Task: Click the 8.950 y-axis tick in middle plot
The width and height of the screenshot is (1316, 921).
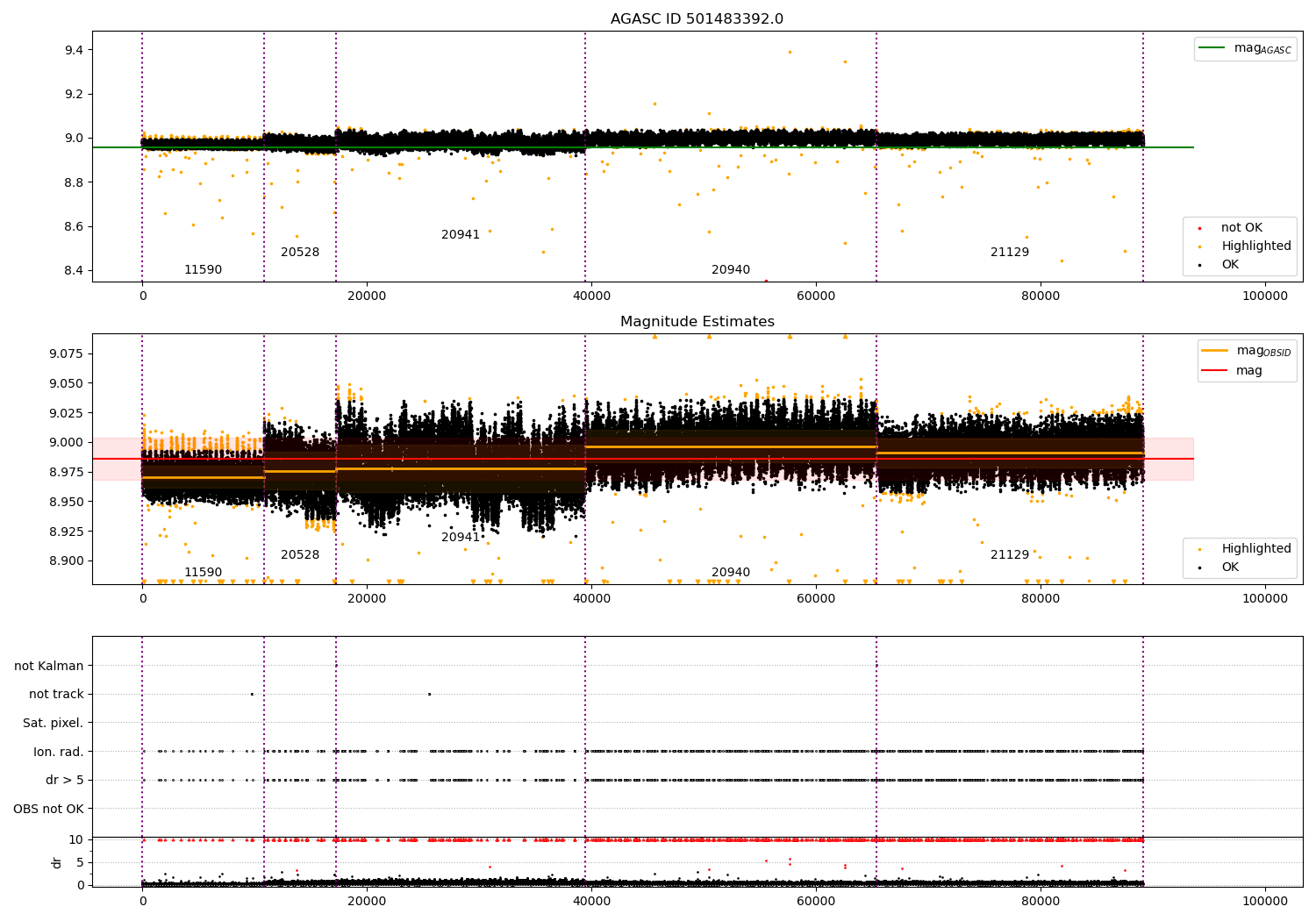Action: coord(66,502)
